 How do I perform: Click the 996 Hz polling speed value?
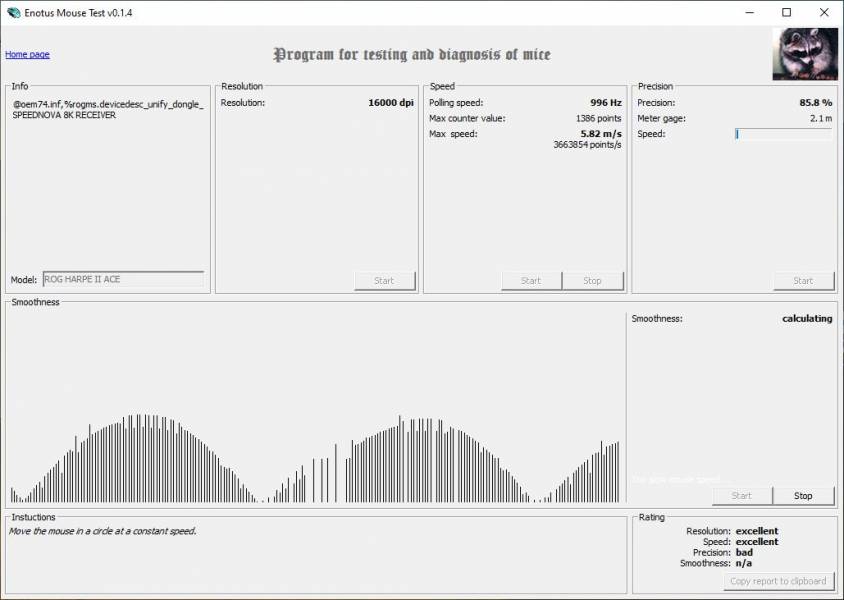(x=605, y=103)
